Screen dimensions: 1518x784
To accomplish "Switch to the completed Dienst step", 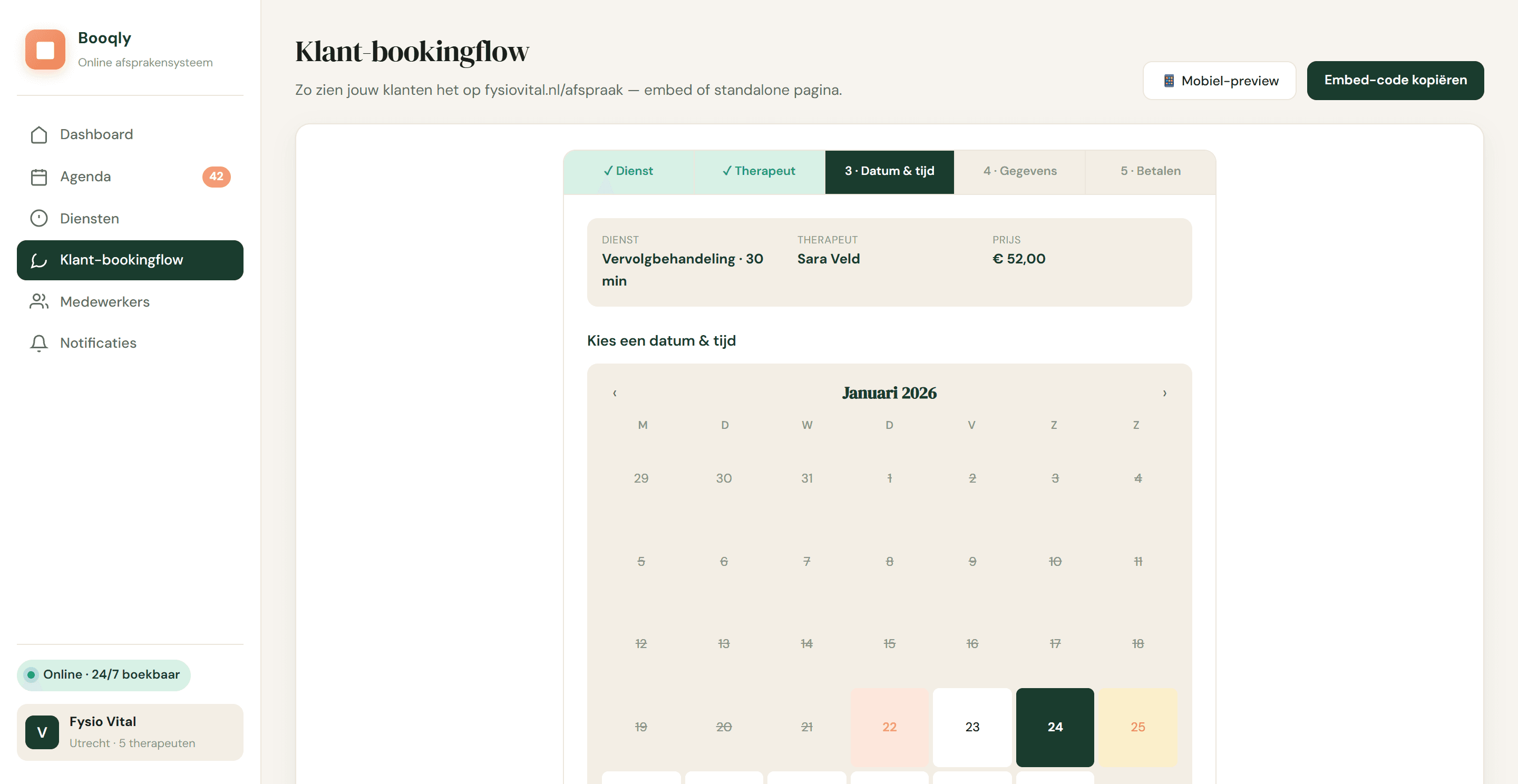I will [629, 171].
